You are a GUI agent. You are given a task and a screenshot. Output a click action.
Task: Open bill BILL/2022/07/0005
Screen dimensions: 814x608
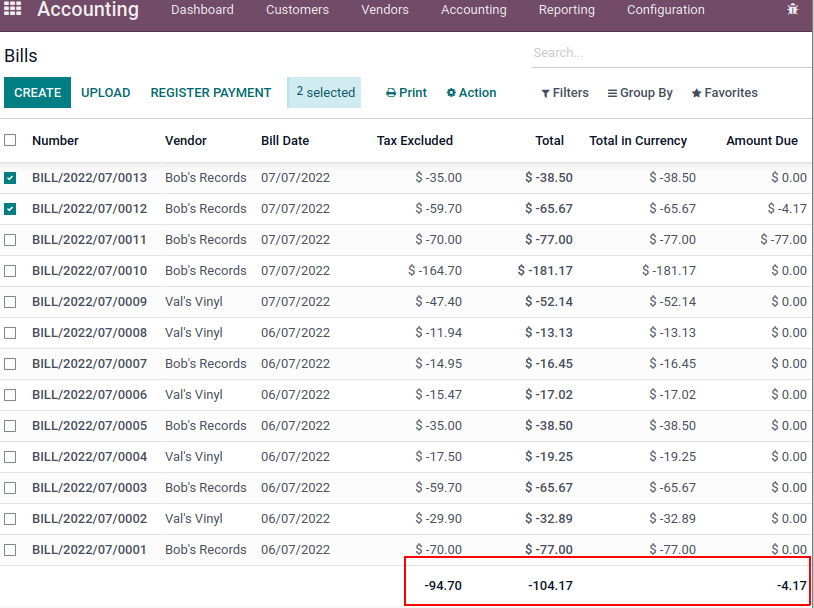(89, 426)
